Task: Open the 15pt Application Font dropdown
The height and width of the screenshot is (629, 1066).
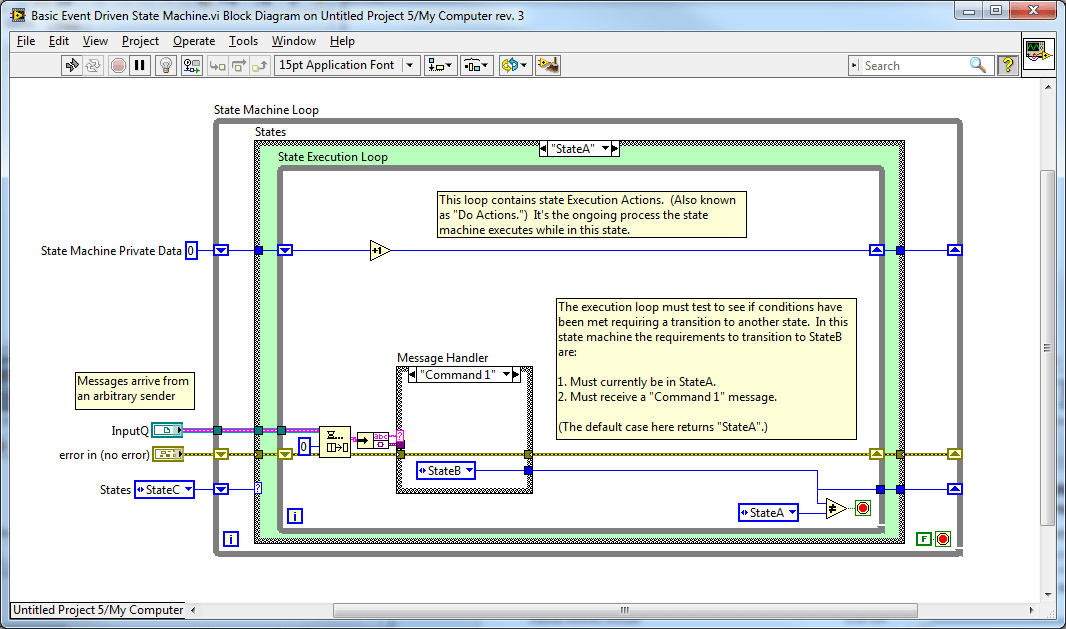Action: [x=347, y=65]
